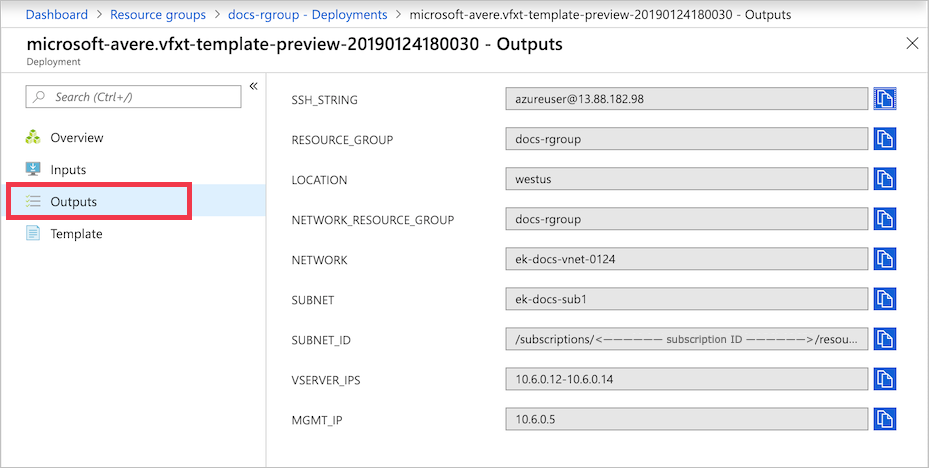Screen dimensions: 929x468
Task: Open docs-rgroup - Deployments breadcrumb
Action: coord(307,14)
